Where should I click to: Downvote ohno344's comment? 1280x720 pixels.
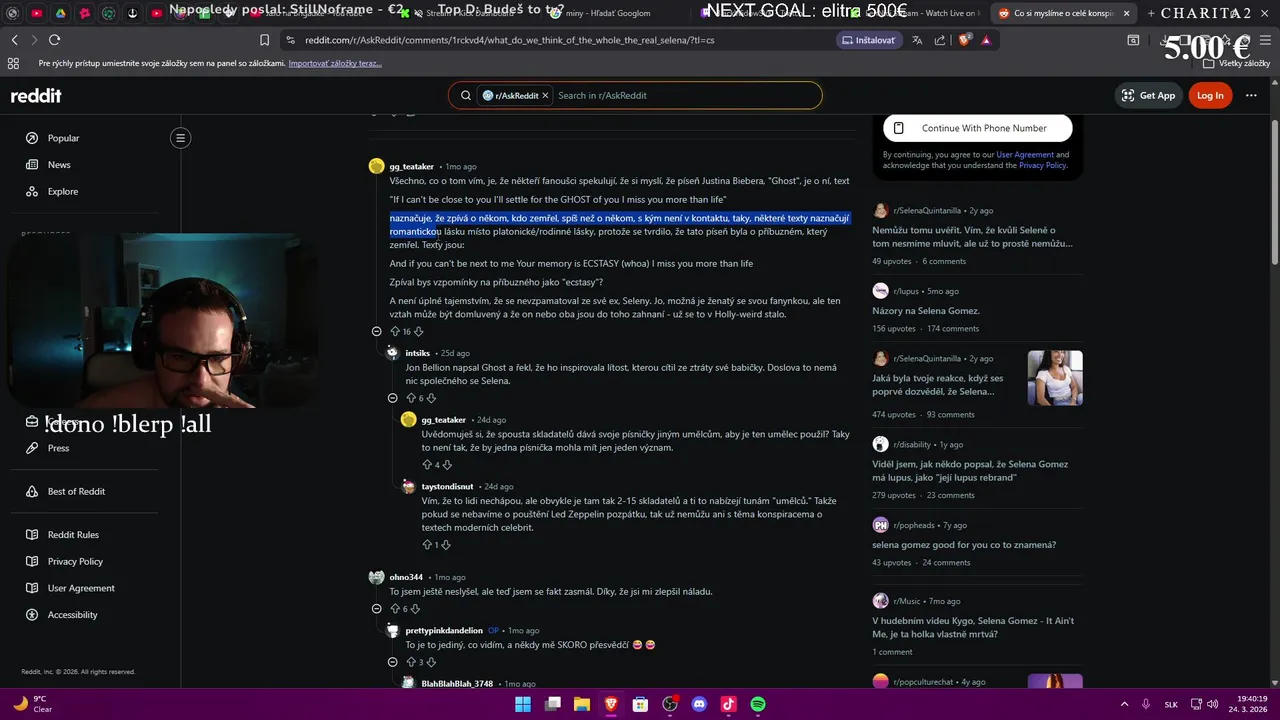click(x=415, y=609)
